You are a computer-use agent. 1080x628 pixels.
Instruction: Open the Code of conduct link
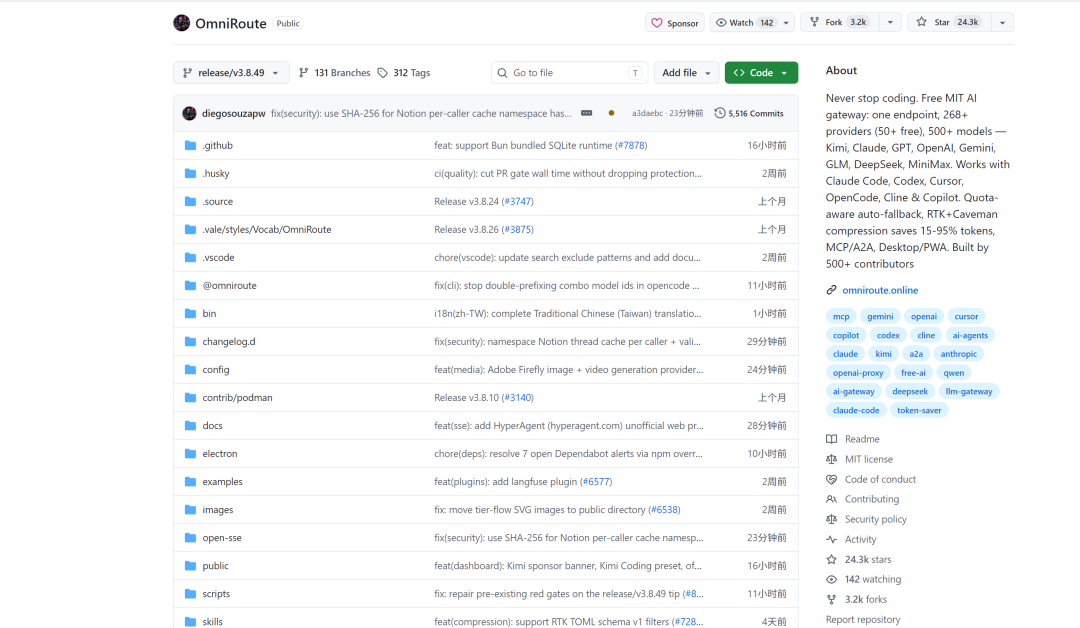pos(880,479)
